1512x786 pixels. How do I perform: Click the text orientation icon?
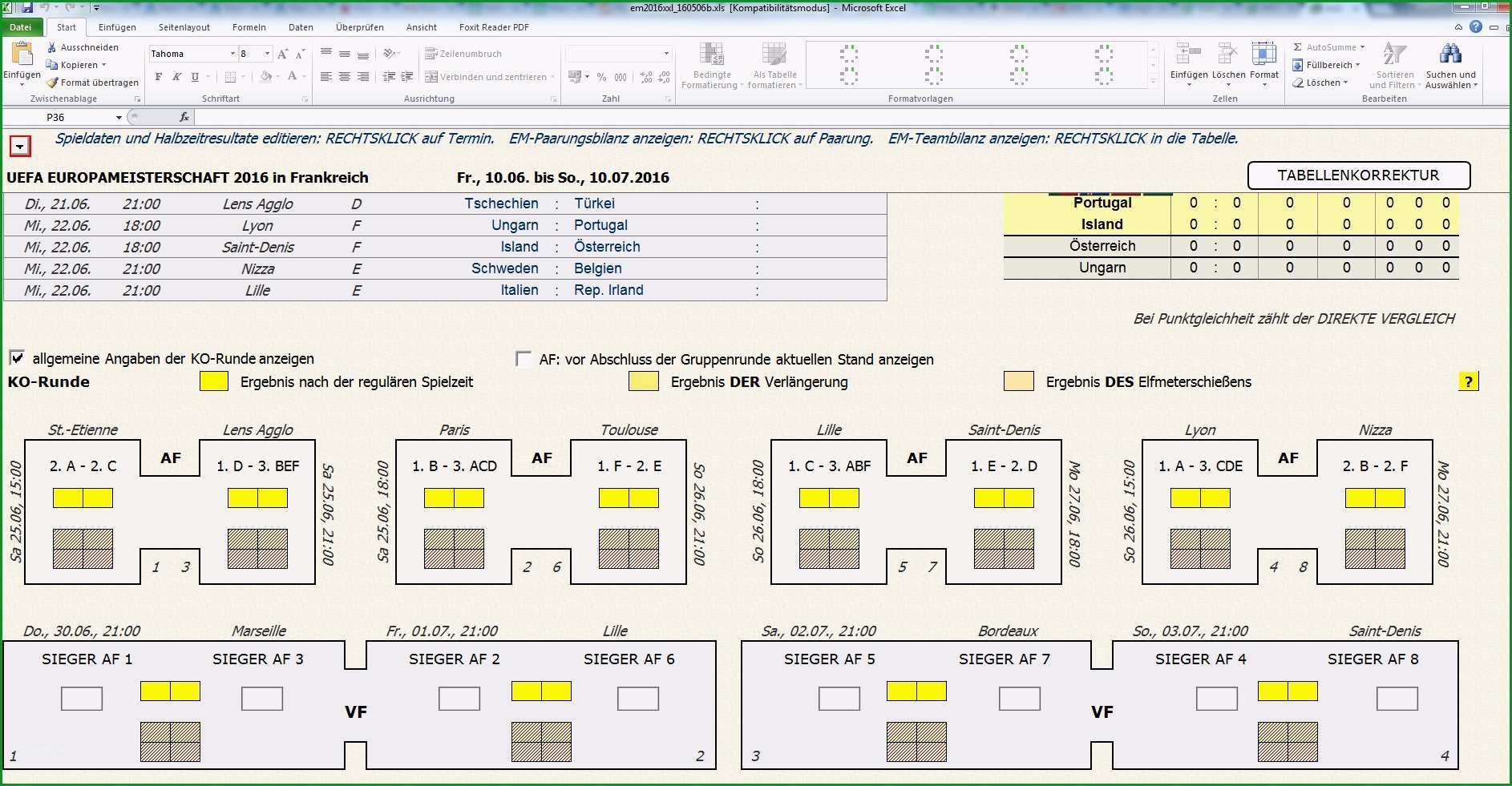(x=390, y=54)
